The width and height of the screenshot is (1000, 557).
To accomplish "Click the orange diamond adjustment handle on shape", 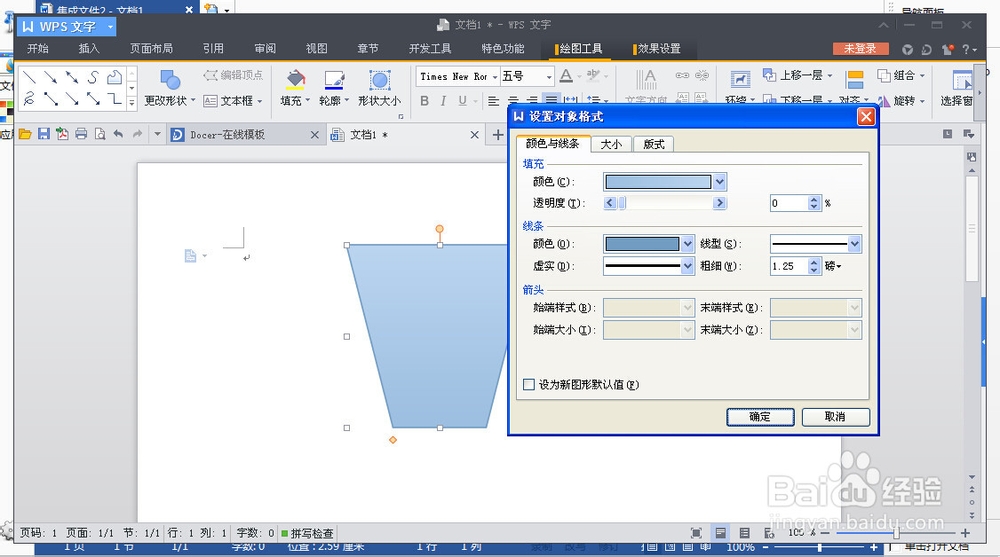I will click(x=393, y=440).
